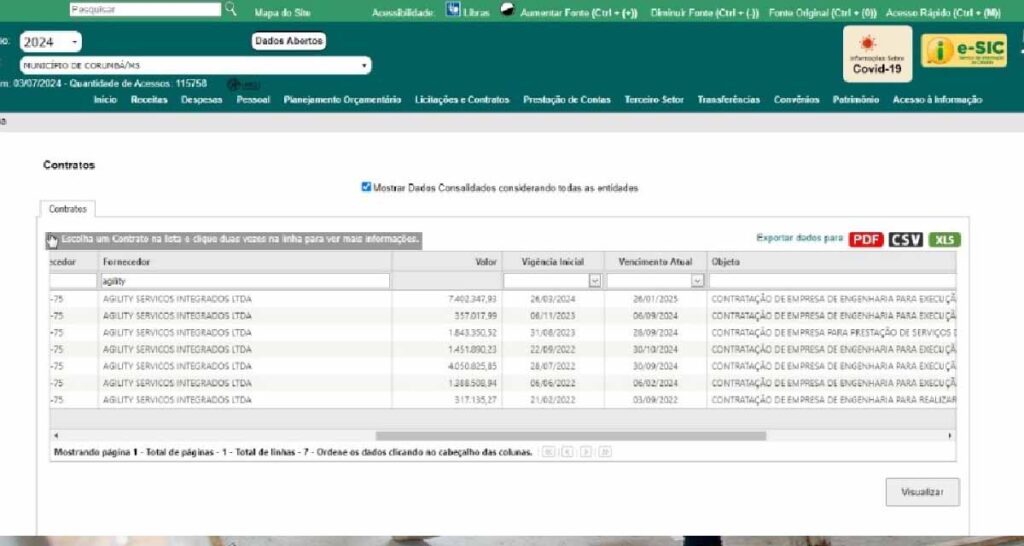Go to the next results page
The height and width of the screenshot is (546, 1024).
click(586, 452)
